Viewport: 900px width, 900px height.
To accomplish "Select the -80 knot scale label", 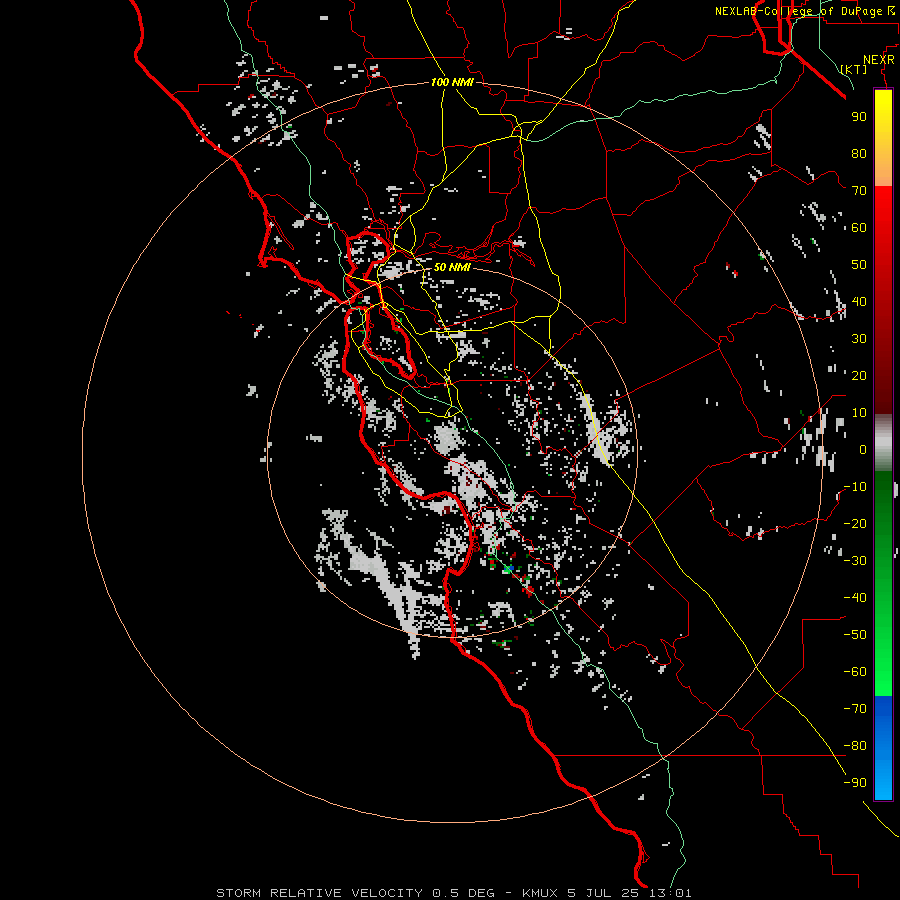I will point(855,746).
